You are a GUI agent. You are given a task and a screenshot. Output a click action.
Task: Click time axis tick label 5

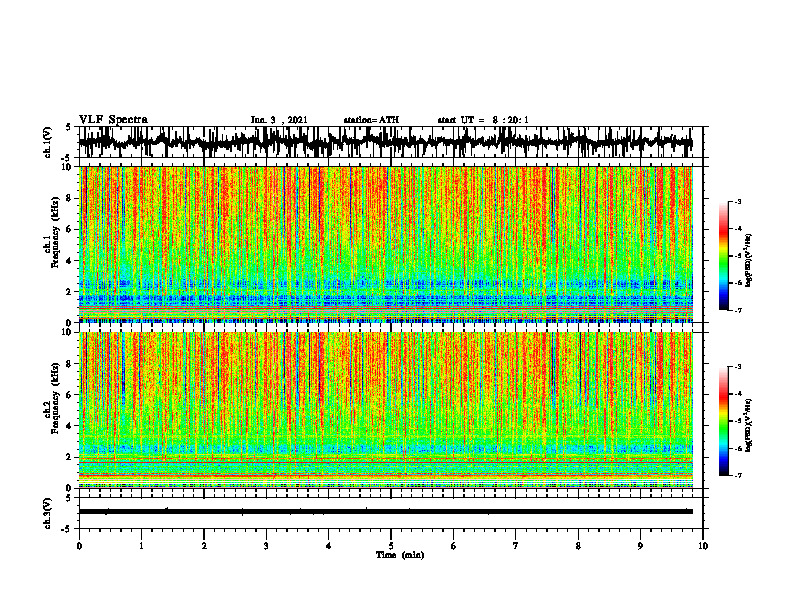pyautogui.click(x=391, y=546)
